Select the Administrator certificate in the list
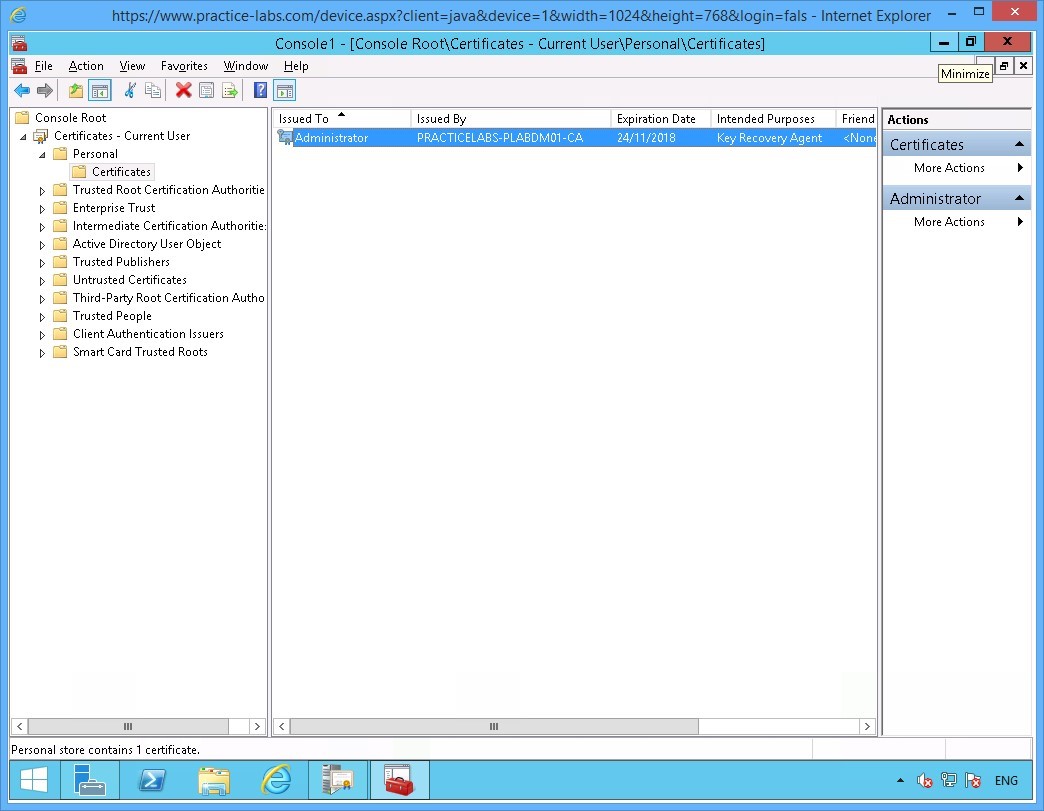 click(x=330, y=137)
